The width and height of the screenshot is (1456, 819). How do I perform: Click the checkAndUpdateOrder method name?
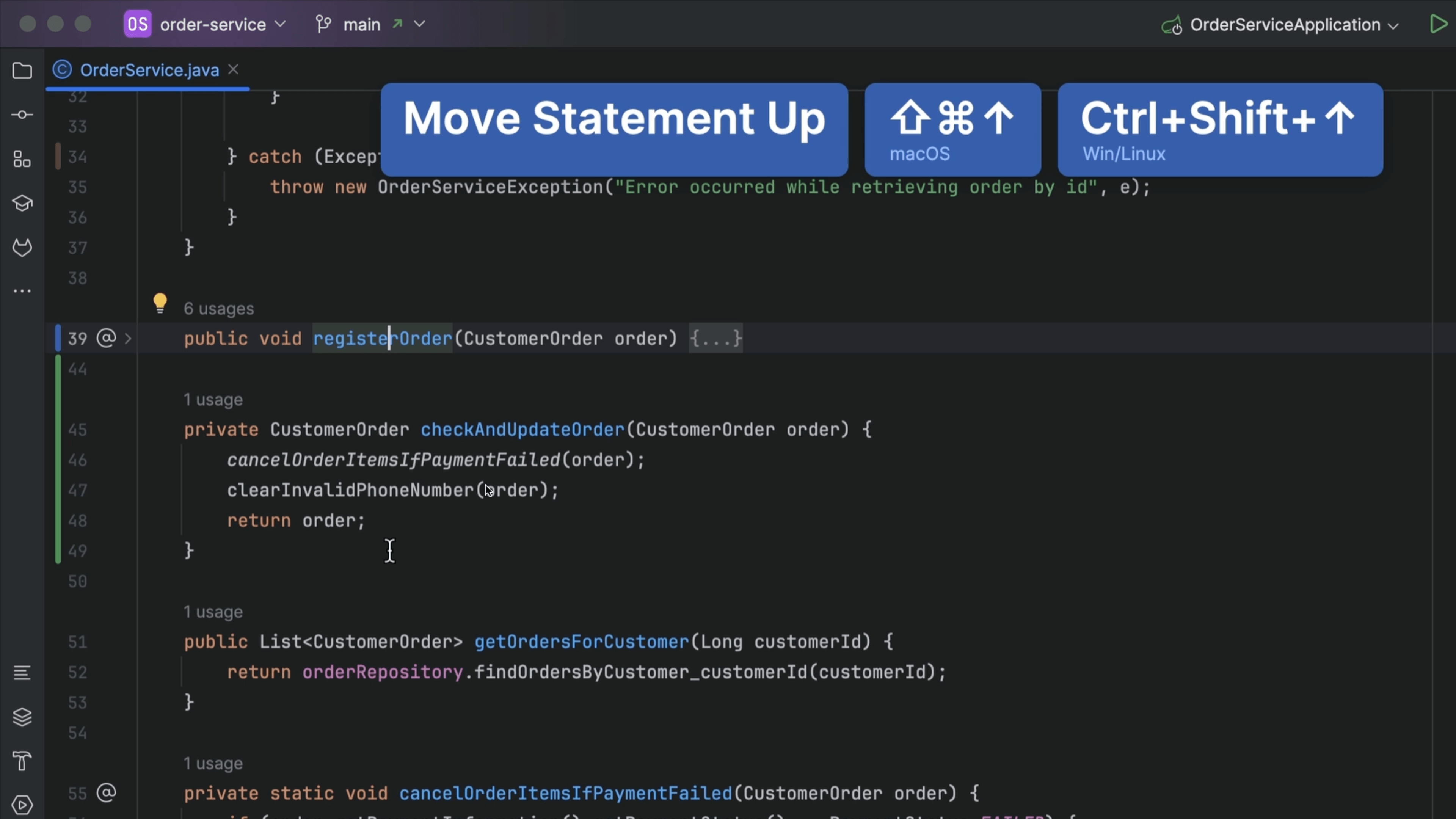(x=523, y=429)
